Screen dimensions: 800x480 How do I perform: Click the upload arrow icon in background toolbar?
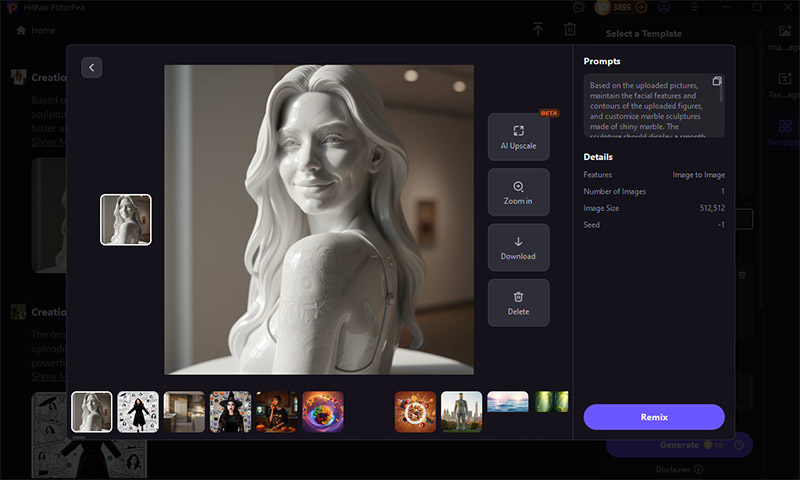[x=538, y=29]
